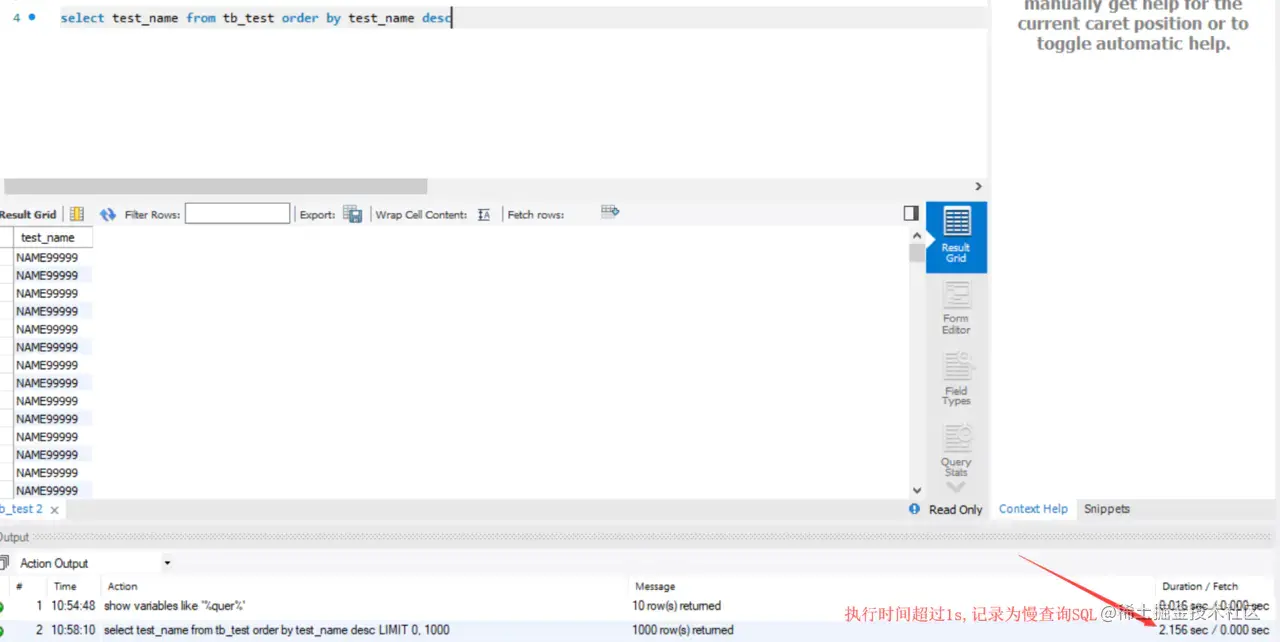Click in the SQL query on line 4
This screenshot has height=642, width=1280.
click(255, 18)
